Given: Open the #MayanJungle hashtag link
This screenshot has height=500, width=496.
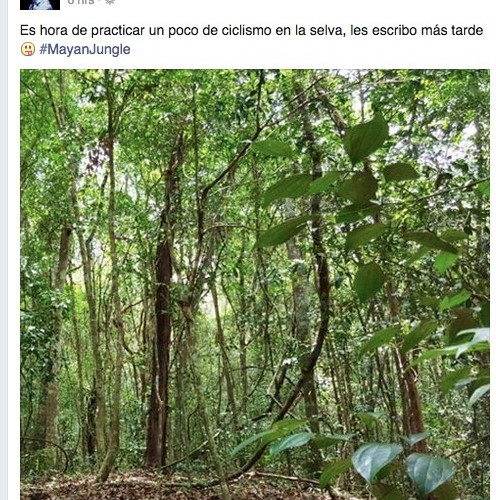Looking at the screenshot, I should tap(85, 49).
